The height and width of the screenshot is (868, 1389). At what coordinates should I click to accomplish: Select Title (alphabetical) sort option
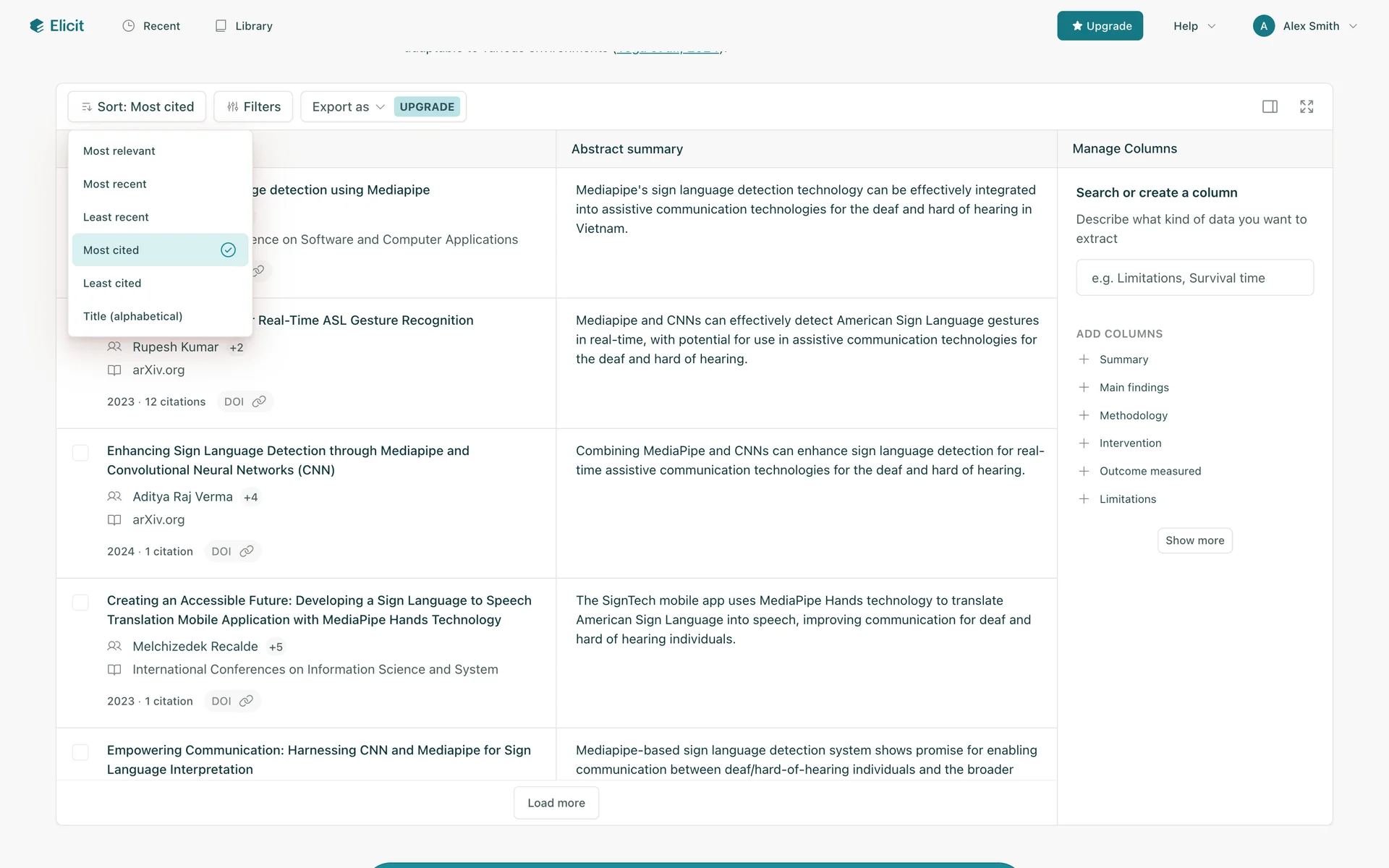(133, 316)
